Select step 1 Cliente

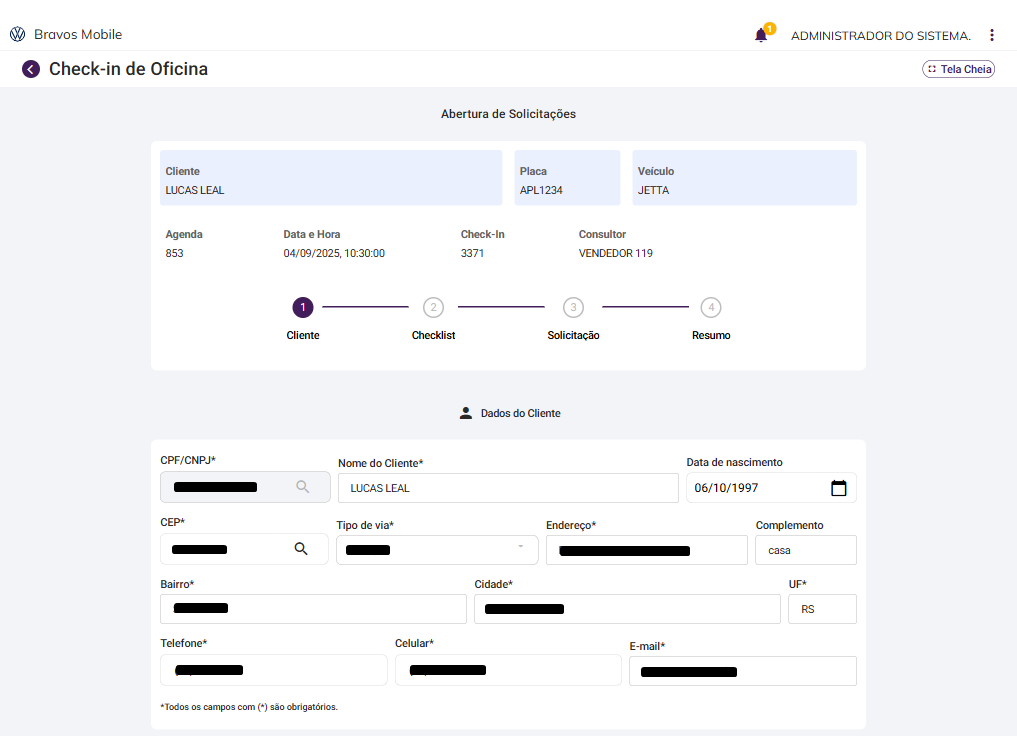click(x=303, y=308)
